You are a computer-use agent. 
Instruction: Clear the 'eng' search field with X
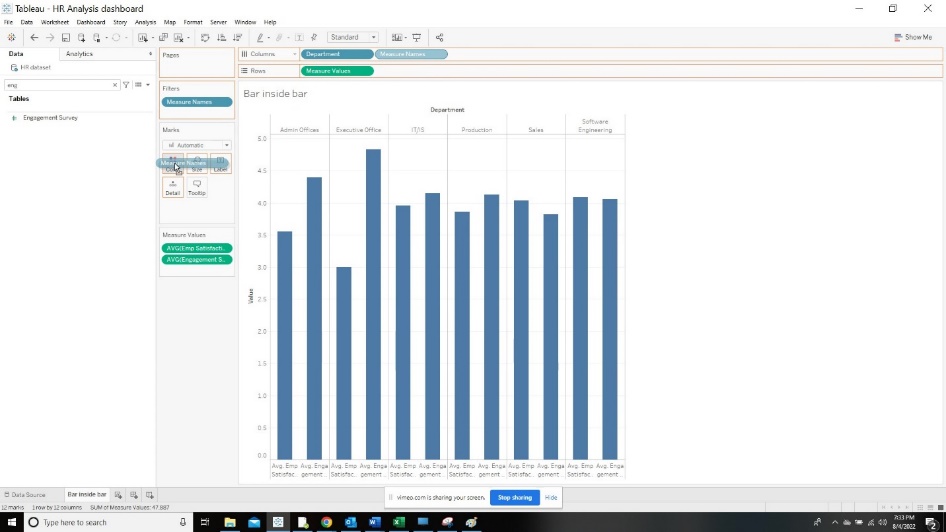(x=115, y=85)
